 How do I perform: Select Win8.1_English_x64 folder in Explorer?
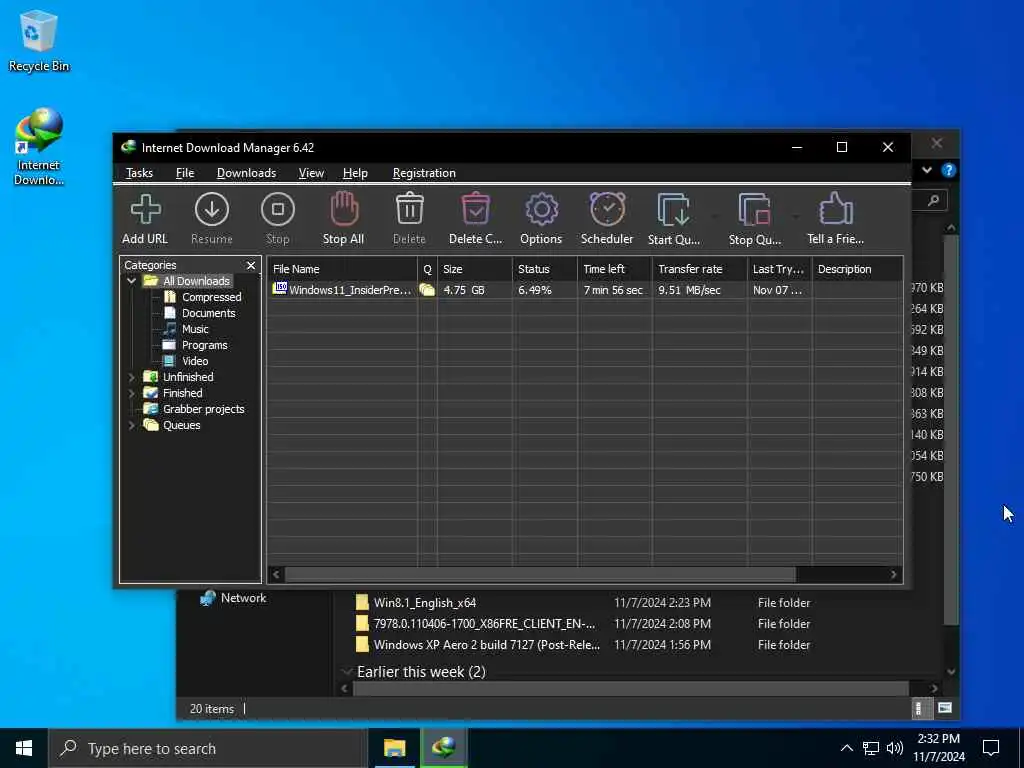tap(424, 603)
